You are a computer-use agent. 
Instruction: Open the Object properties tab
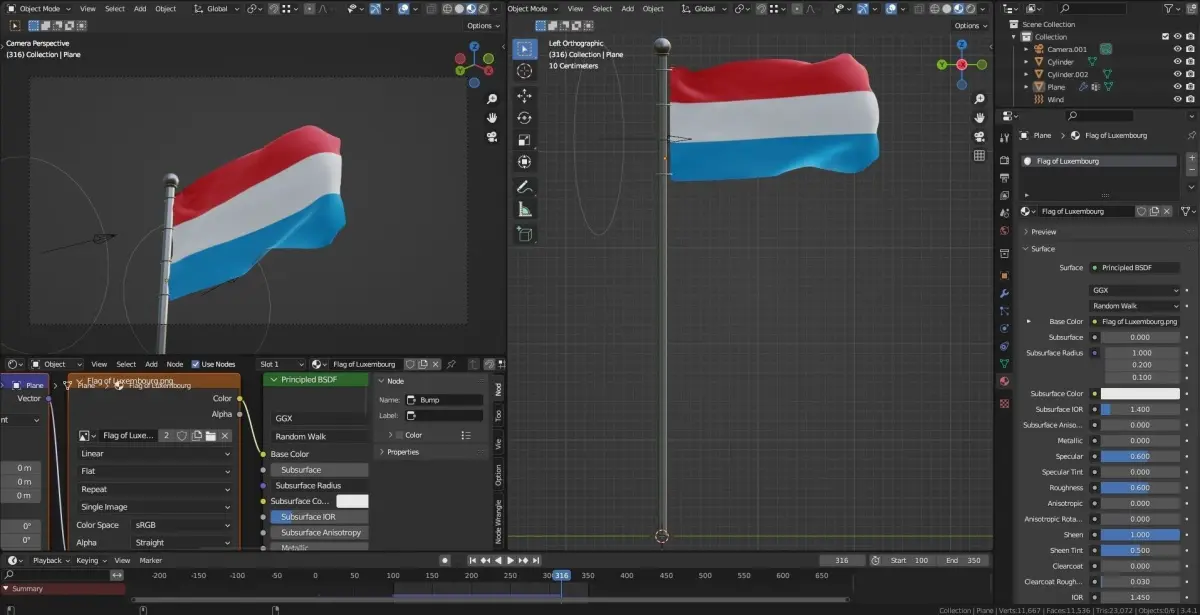[x=1004, y=275]
